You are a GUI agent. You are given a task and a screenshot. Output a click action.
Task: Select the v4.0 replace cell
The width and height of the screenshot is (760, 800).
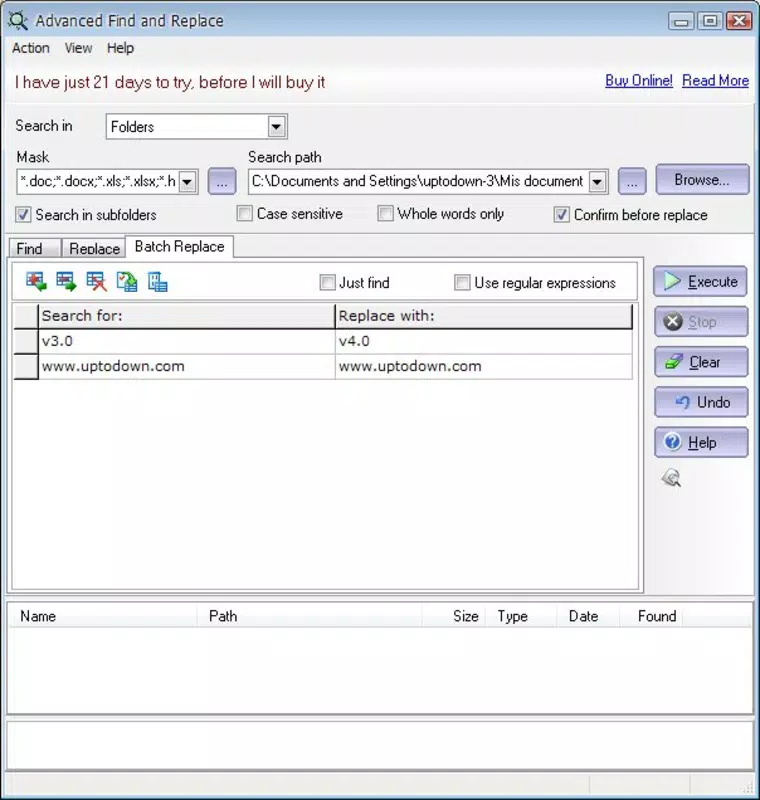[484, 341]
